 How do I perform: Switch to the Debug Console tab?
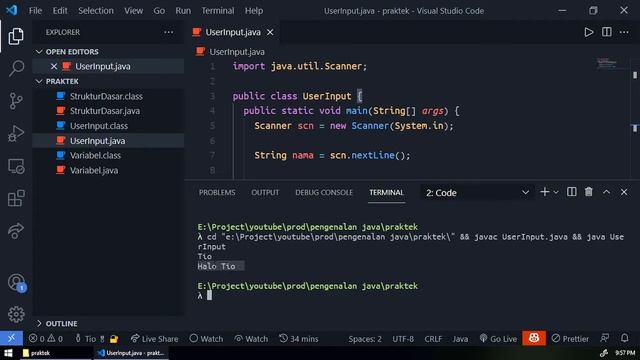[x=324, y=192]
